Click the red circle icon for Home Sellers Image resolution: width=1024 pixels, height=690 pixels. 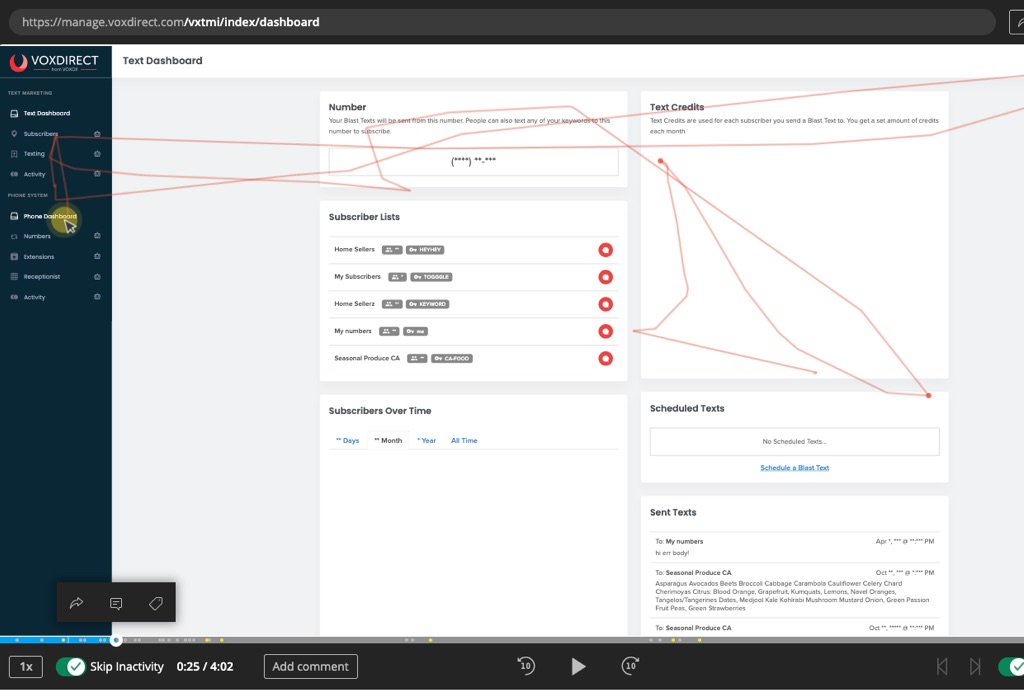click(605, 250)
